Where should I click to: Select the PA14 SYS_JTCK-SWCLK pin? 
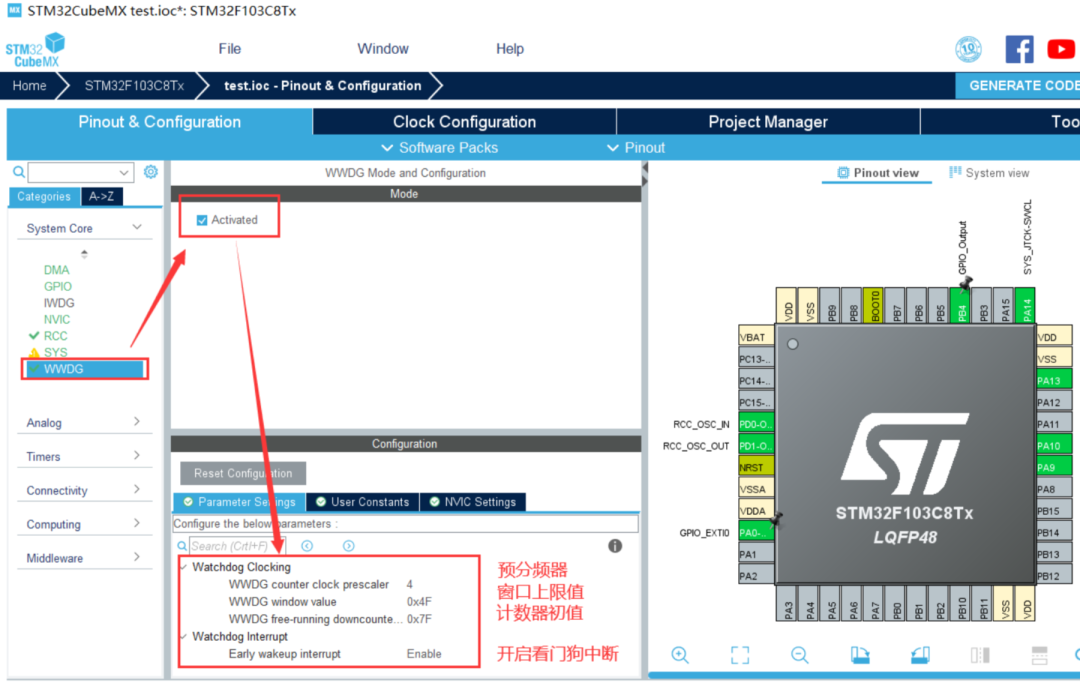[x=1026, y=306]
